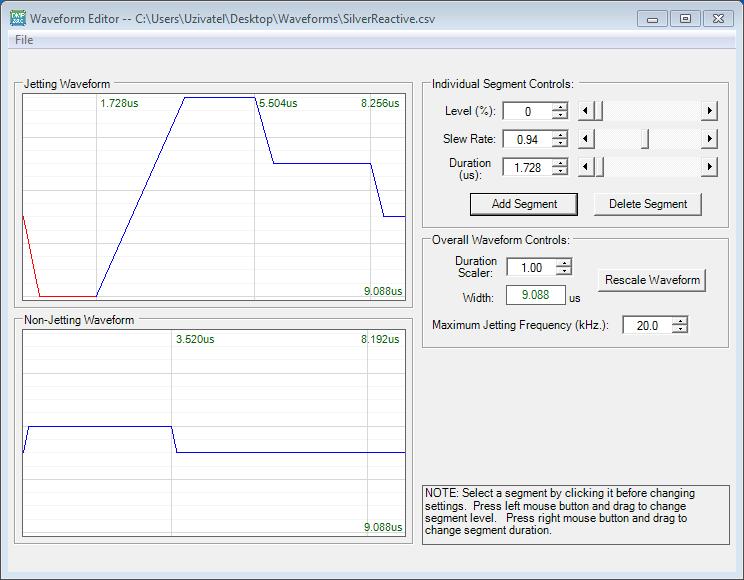
Task: Click the Rescale Waveform button
Action: 652,280
